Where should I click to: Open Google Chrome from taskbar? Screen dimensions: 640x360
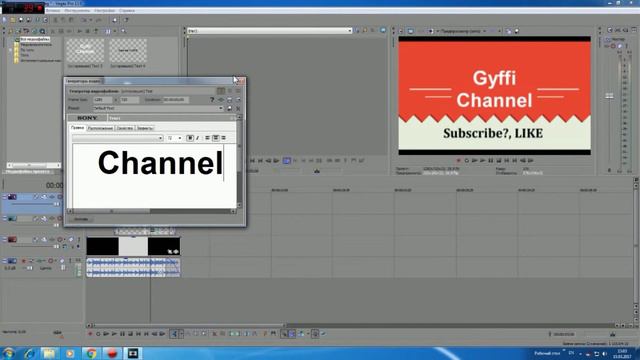pyautogui.click(x=91, y=353)
